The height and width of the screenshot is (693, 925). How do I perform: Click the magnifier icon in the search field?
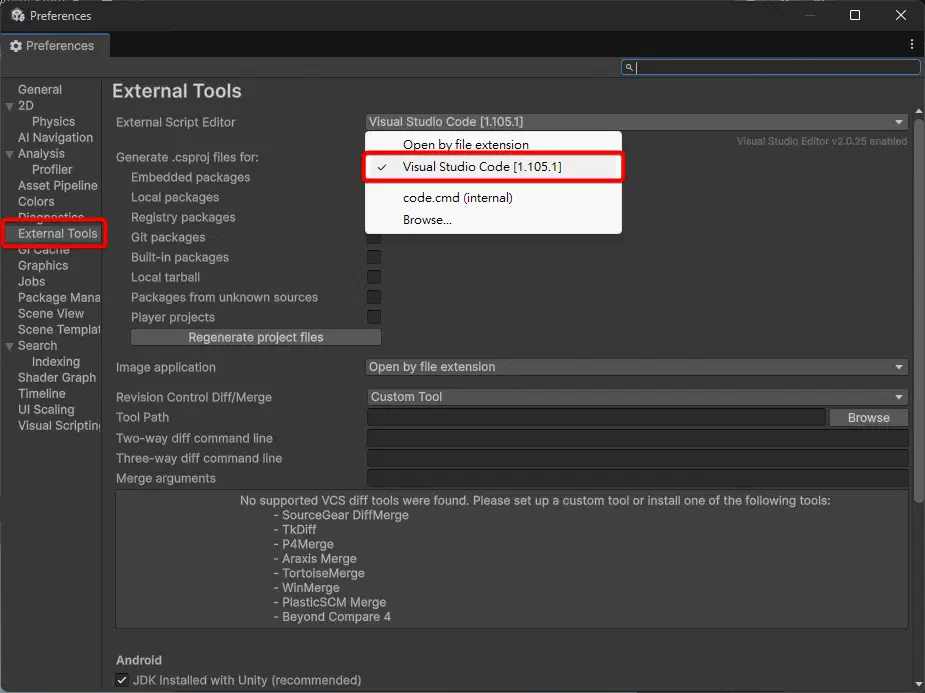(629, 67)
